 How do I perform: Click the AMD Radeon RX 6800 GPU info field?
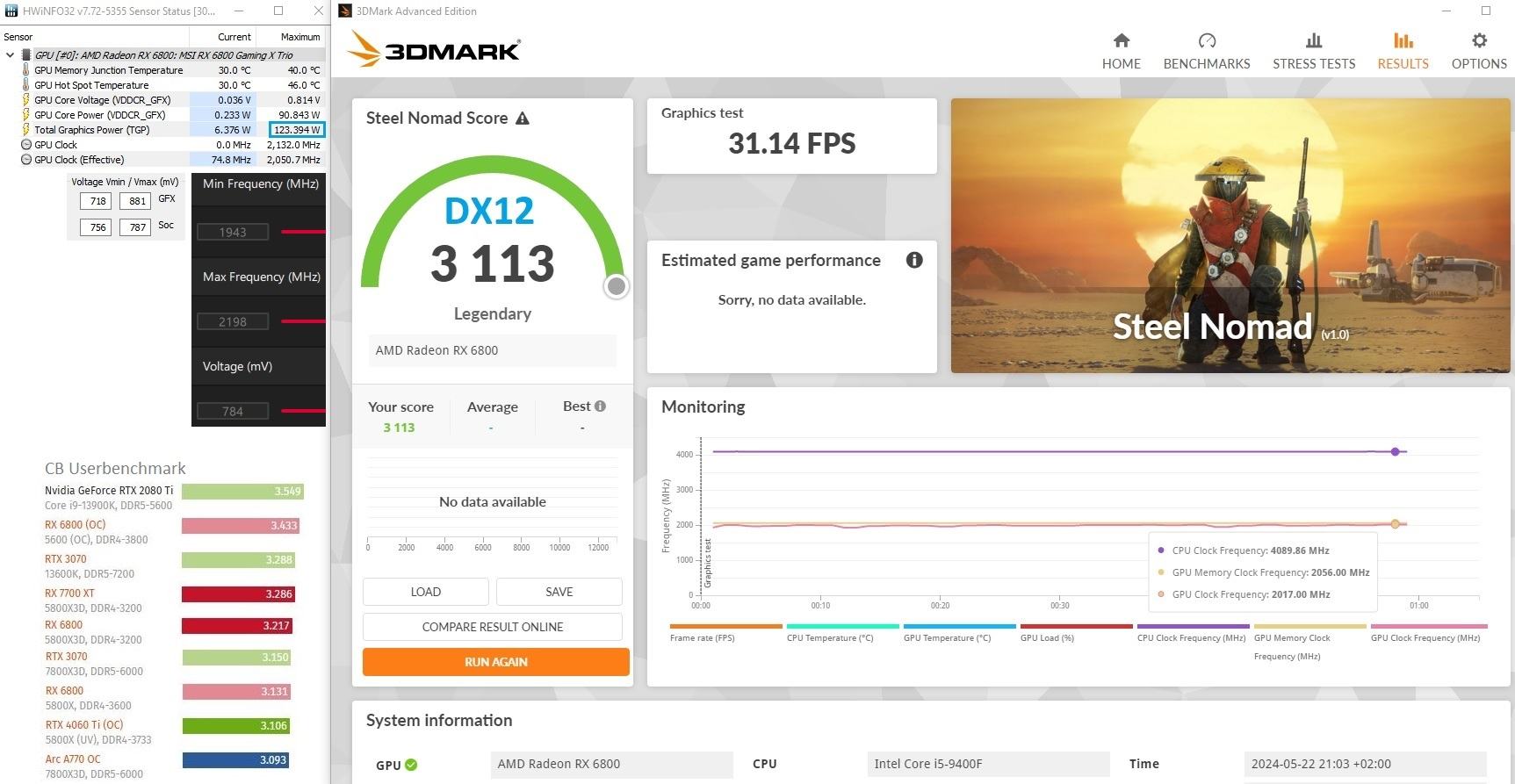click(611, 764)
